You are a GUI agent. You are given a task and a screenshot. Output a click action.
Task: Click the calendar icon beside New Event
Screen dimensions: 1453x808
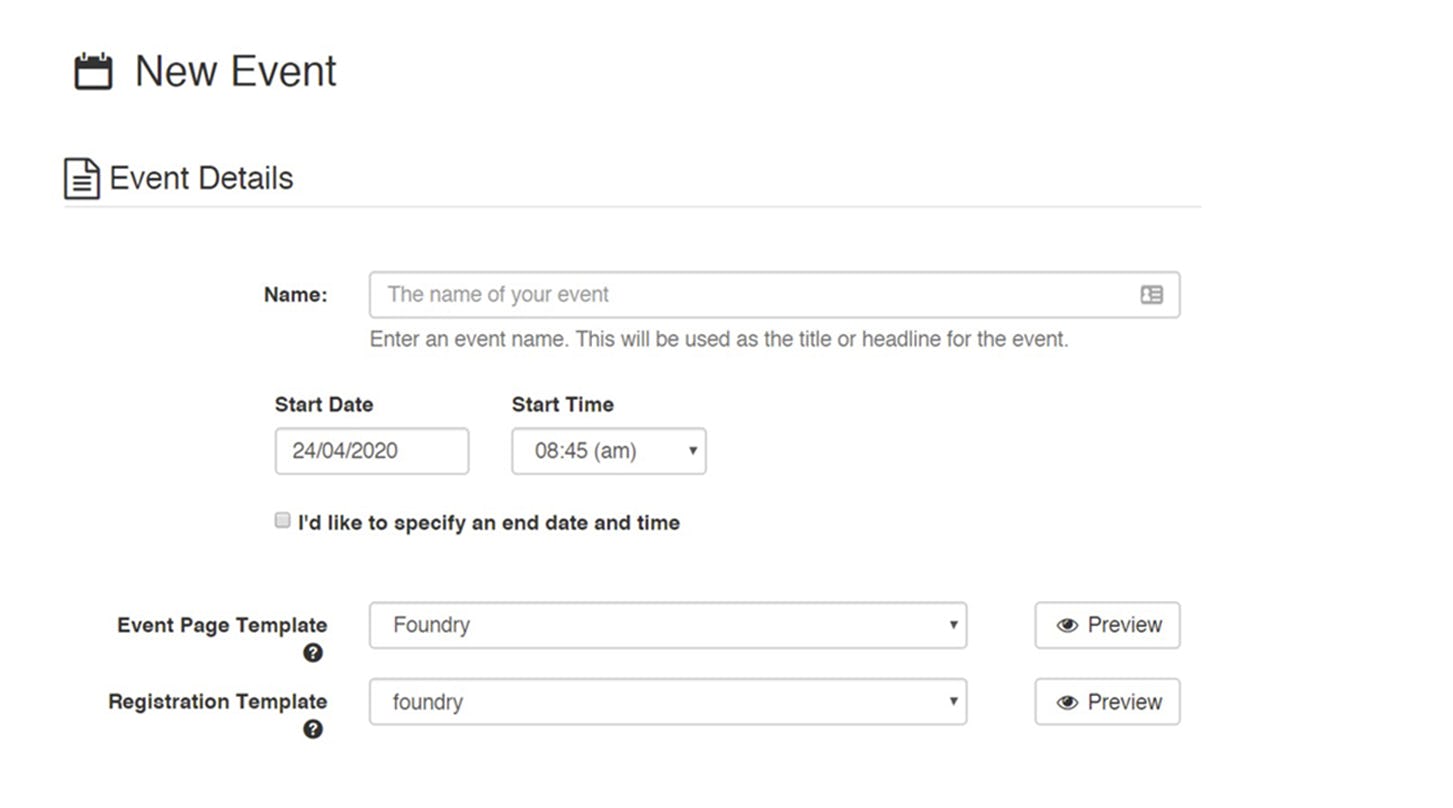point(93,72)
